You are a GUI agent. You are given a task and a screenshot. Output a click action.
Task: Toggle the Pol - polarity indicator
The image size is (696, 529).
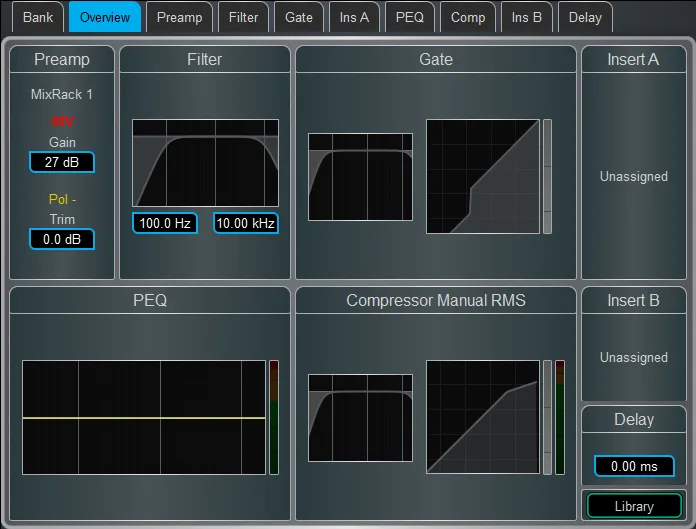(x=62, y=199)
